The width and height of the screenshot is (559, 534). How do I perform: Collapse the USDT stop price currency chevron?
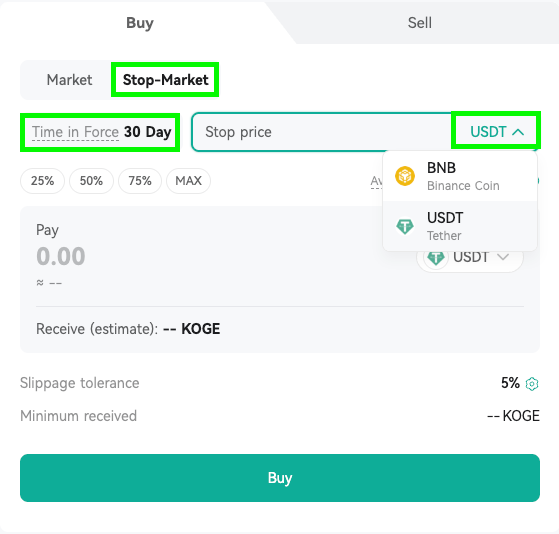(x=518, y=132)
